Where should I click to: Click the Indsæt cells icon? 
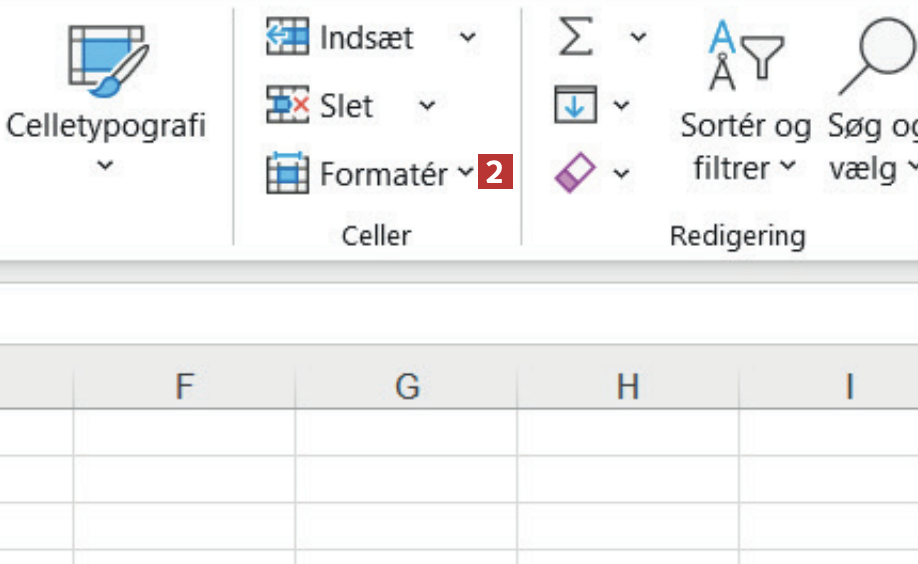tap(286, 38)
